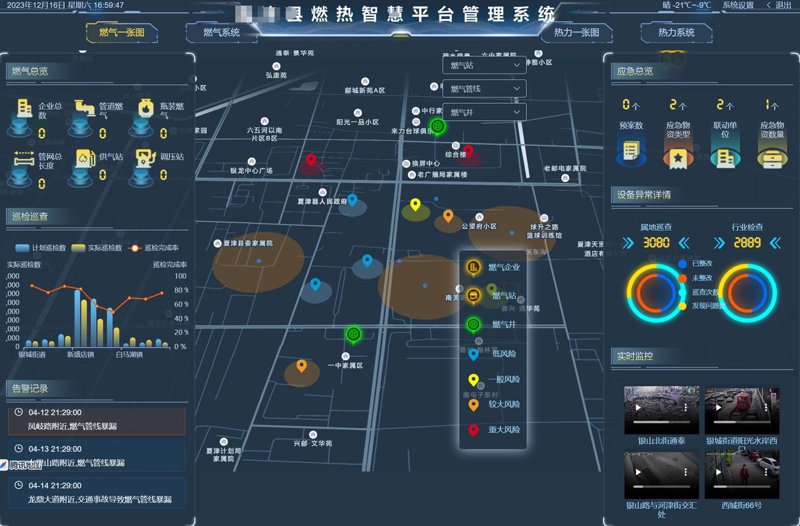Toggle the 一般风险 legend entry
Viewport: 800px width, 526px height.
[493, 379]
